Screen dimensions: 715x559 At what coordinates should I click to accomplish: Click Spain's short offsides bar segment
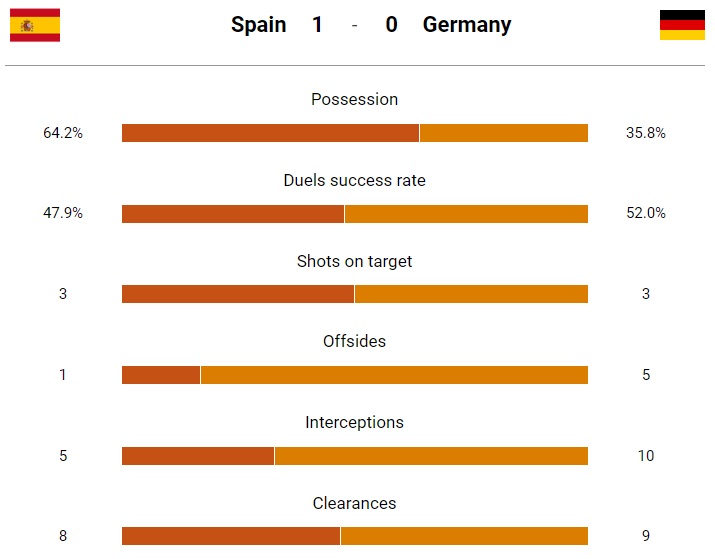pyautogui.click(x=161, y=375)
